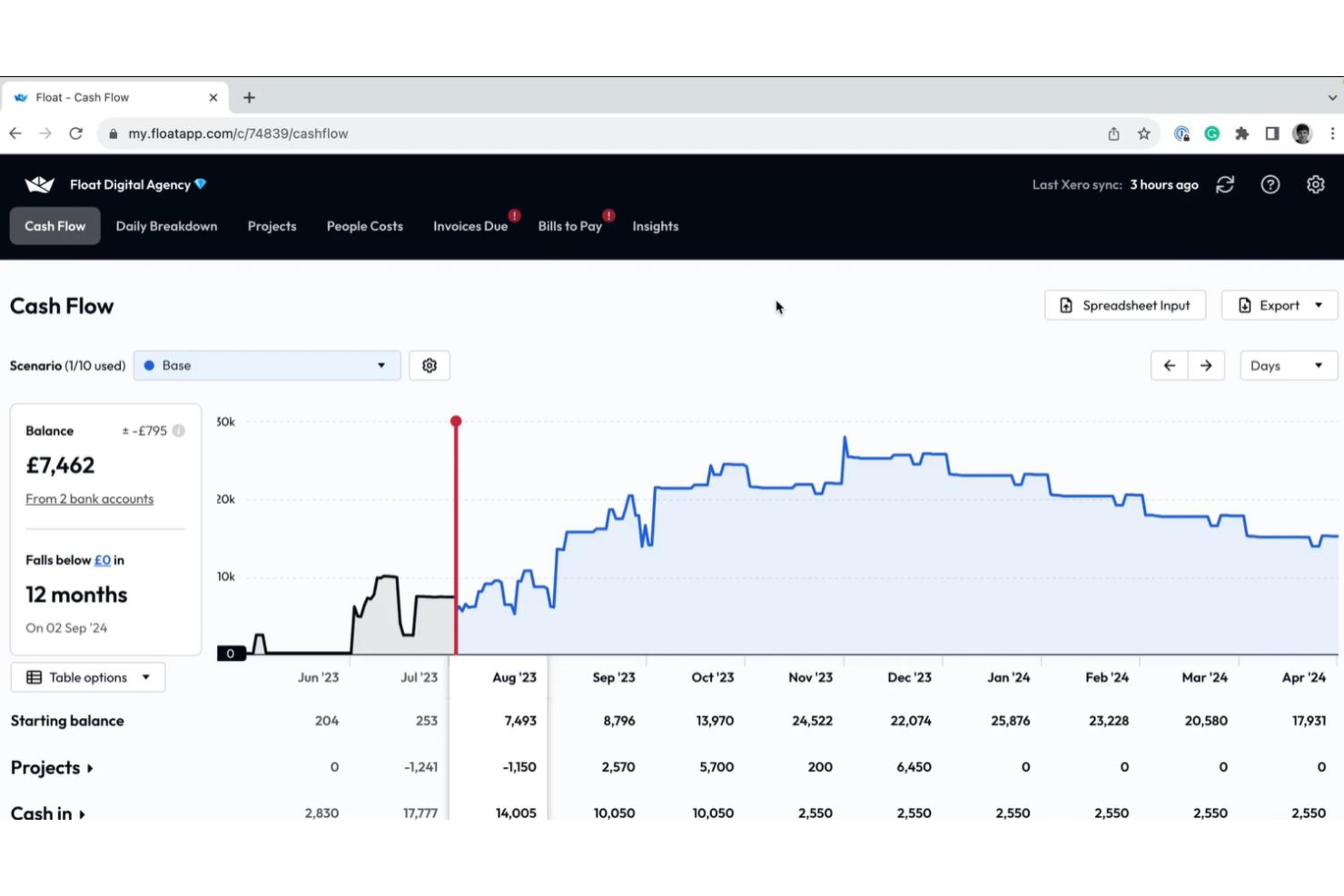The width and height of the screenshot is (1344, 896).
Task: Open the 'From 2 bank accounts' link
Action: pyautogui.click(x=89, y=499)
